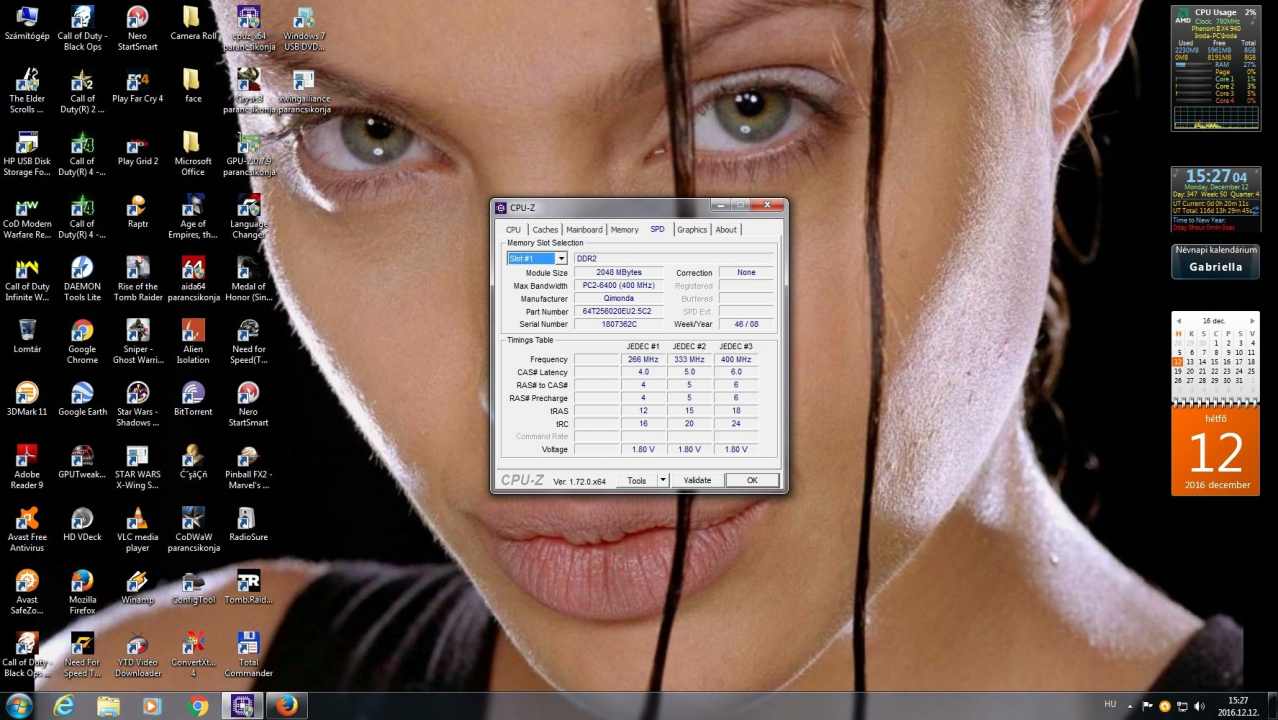This screenshot has width=1278, height=720.
Task: Switch to the Graphics tab
Action: tap(692, 230)
